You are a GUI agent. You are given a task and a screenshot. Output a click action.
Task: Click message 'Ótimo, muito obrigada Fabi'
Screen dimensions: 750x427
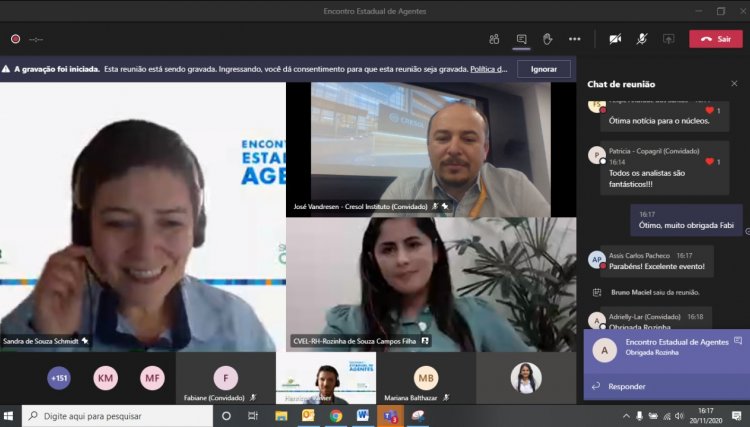[686, 225]
